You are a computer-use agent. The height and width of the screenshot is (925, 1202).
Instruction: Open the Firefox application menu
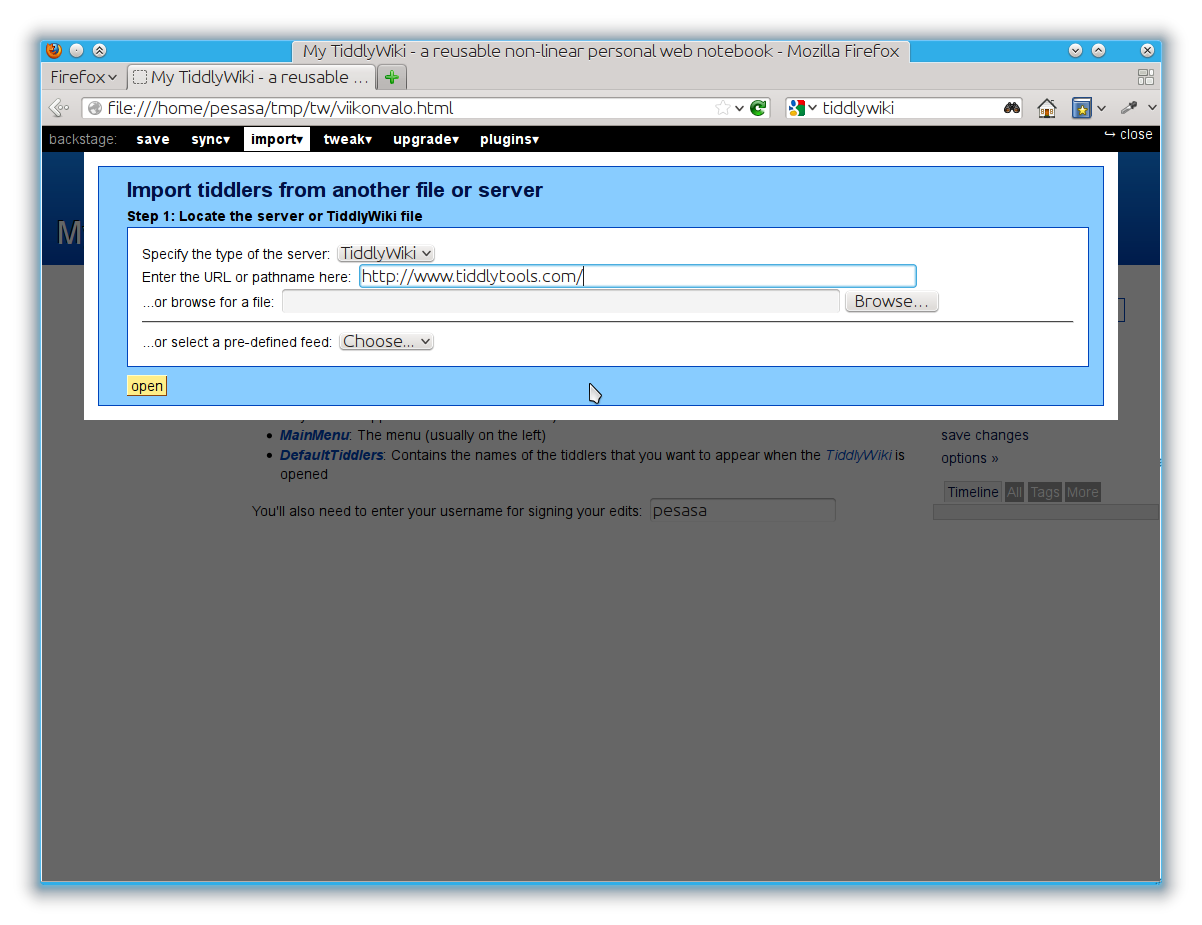[x=84, y=77]
